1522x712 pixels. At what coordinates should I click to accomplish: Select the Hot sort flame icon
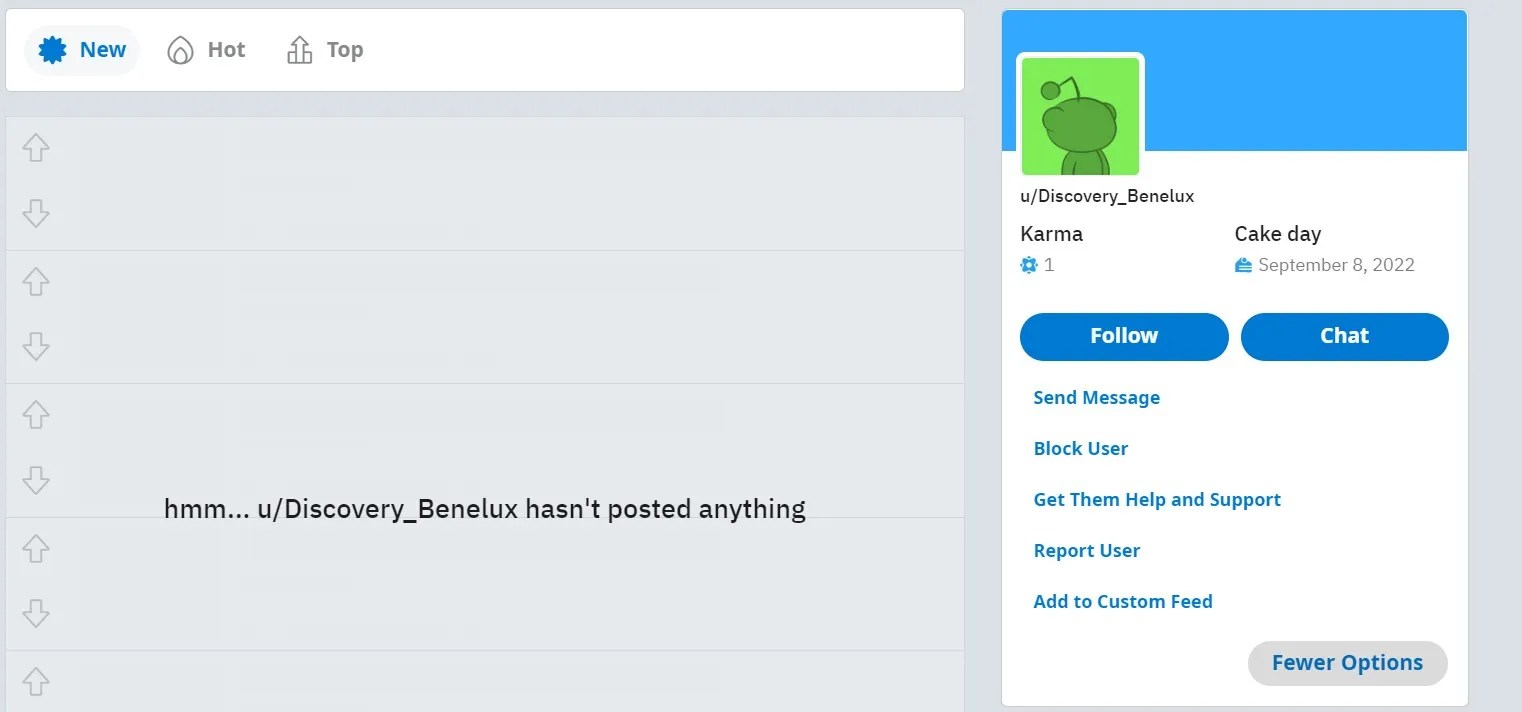tap(179, 48)
